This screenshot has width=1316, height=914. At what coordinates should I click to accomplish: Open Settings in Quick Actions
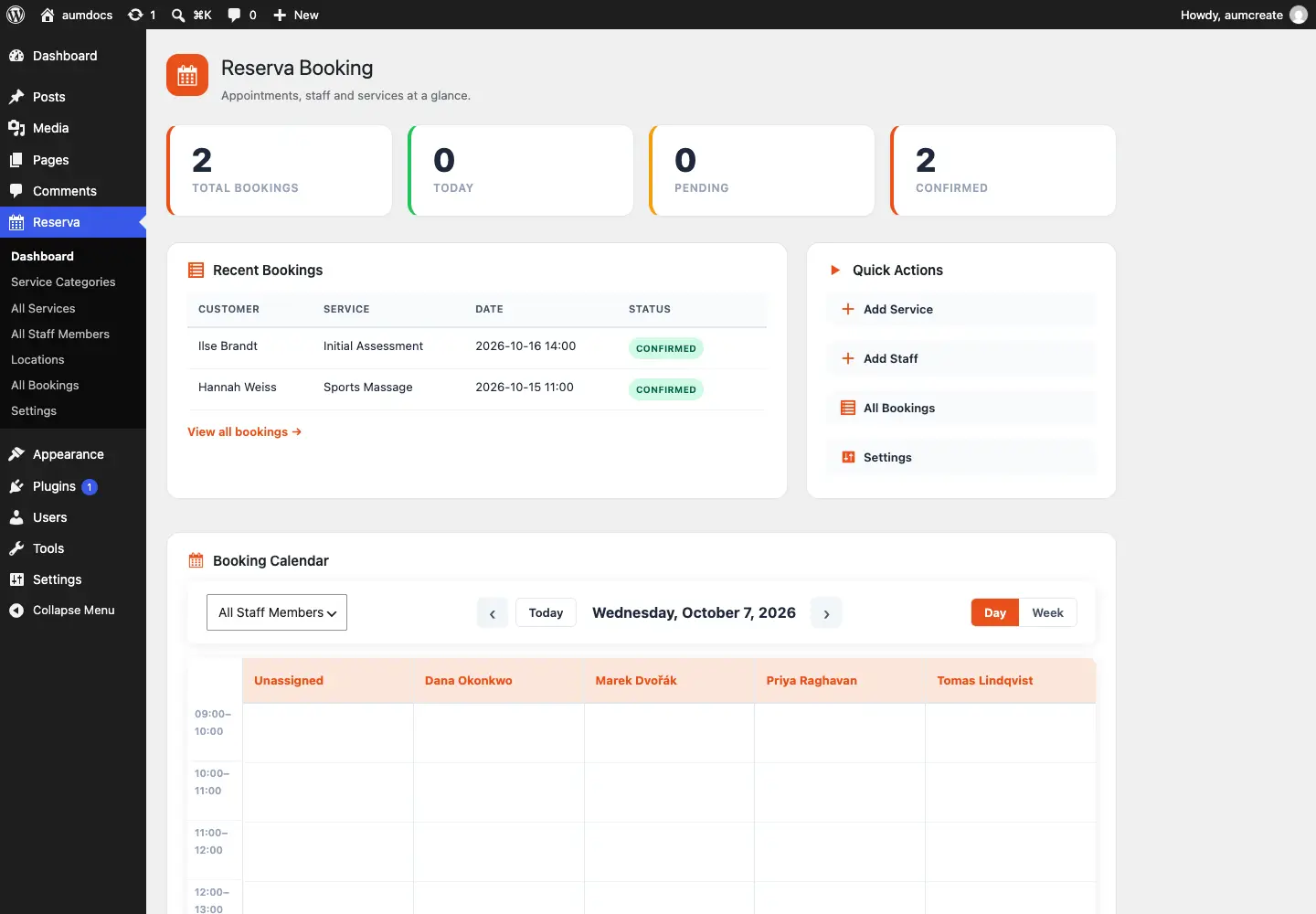point(961,457)
